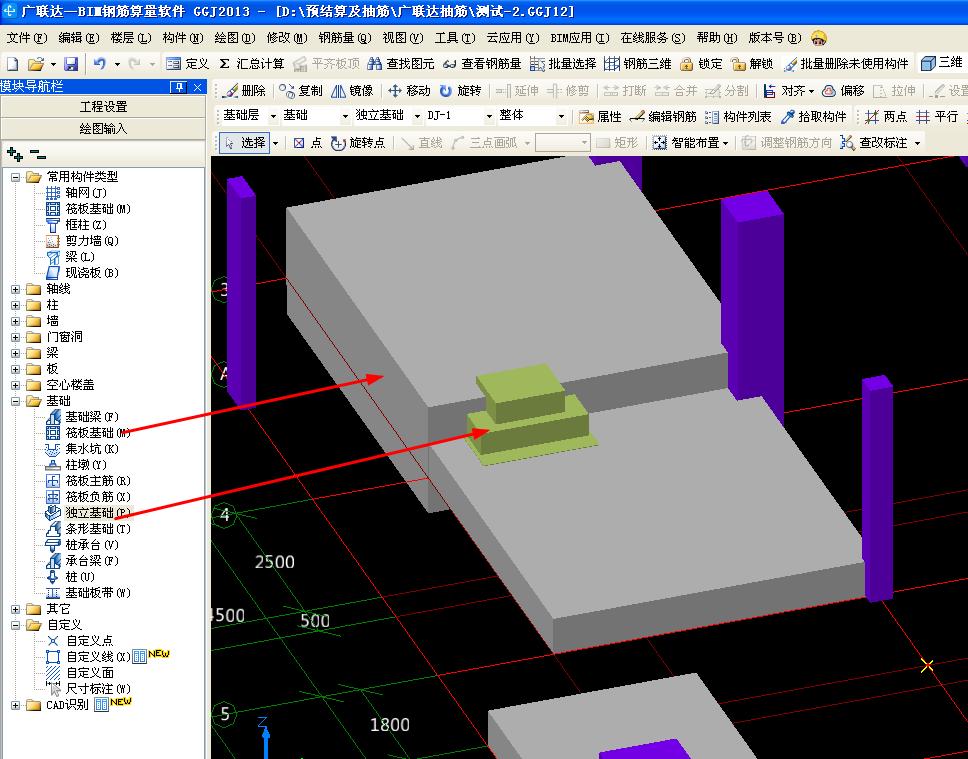Open the 文件 menu

(x=27, y=38)
